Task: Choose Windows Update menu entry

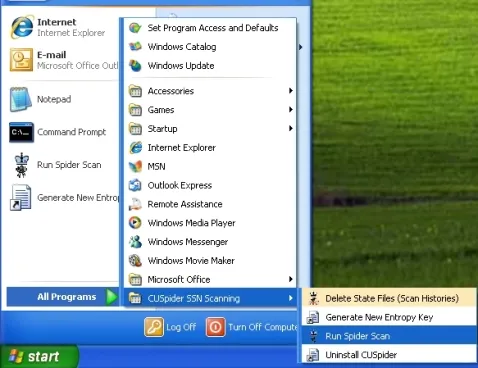Action: (x=209, y=66)
